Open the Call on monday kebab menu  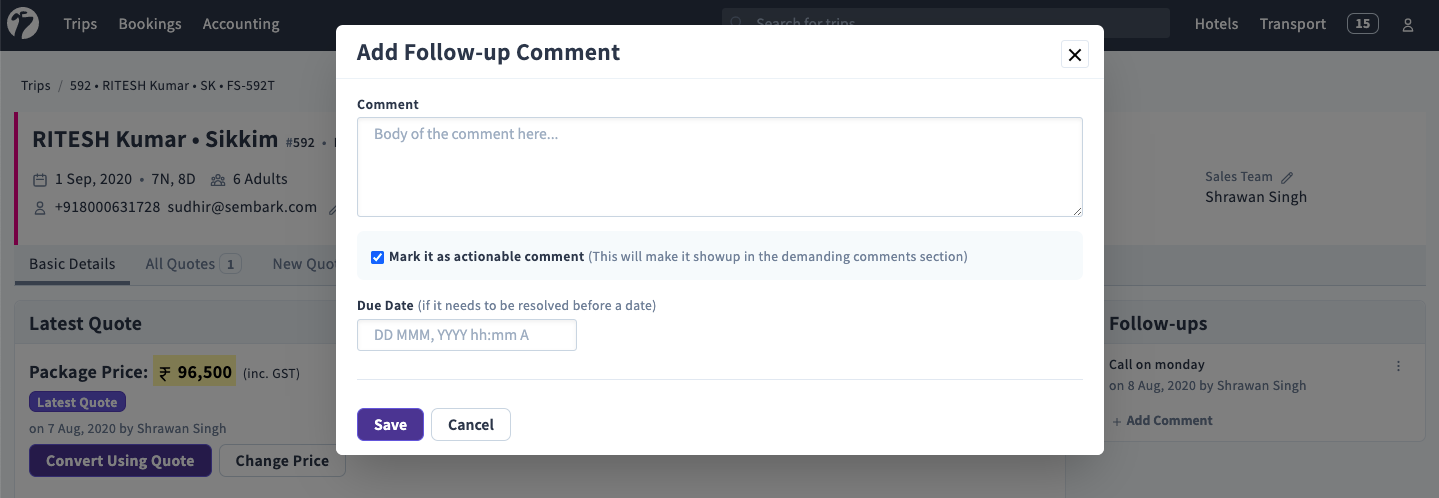point(1398,366)
